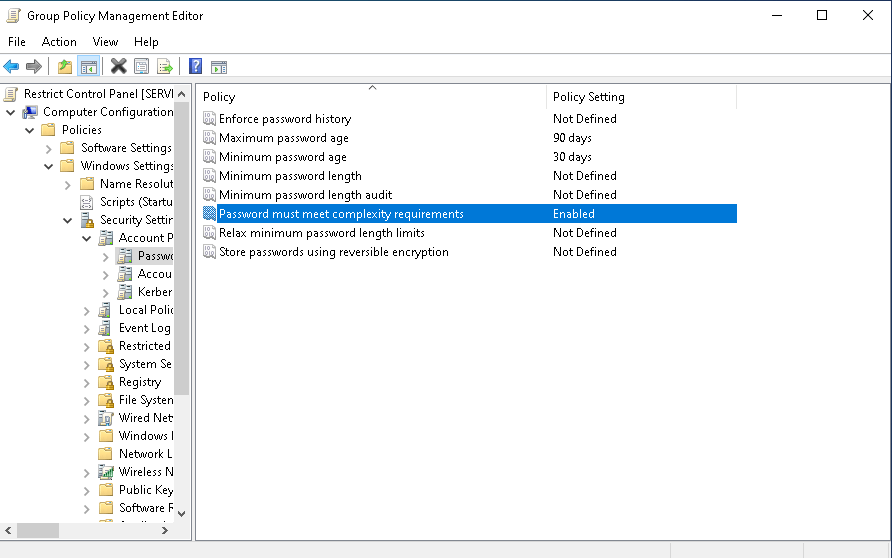Click the Delete X toolbar icon
The image size is (892, 558).
pos(118,67)
